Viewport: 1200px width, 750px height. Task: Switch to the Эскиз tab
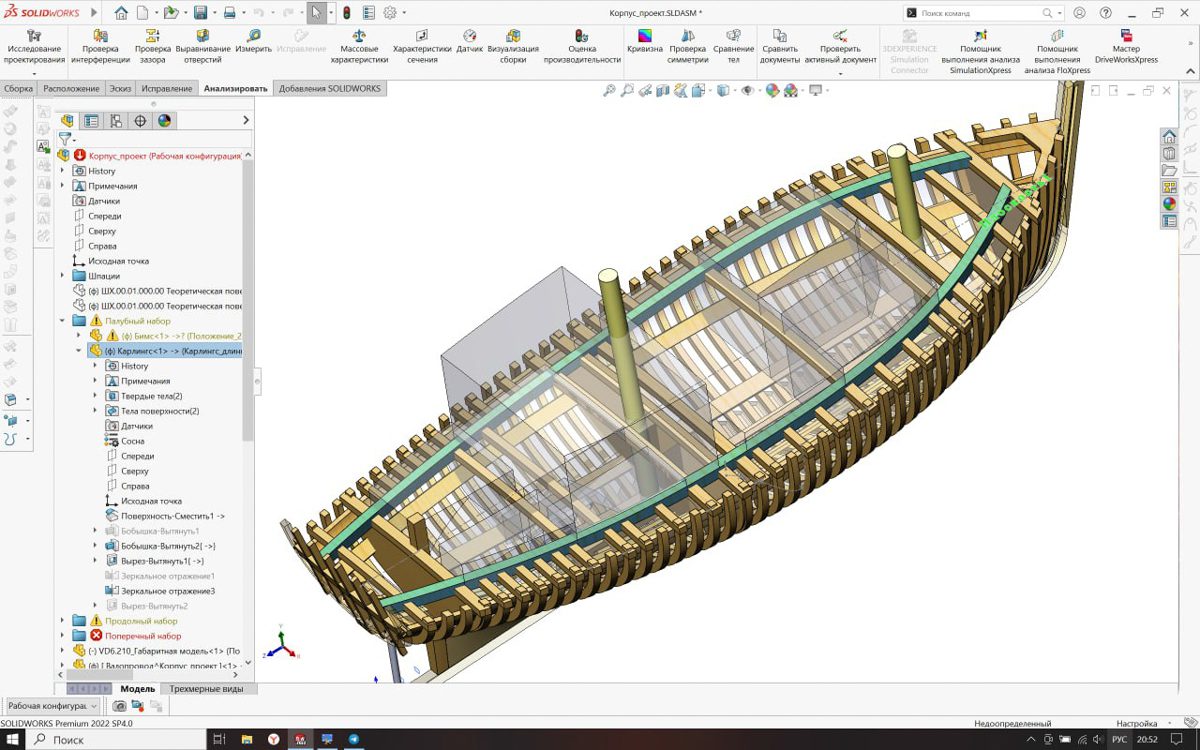click(120, 88)
